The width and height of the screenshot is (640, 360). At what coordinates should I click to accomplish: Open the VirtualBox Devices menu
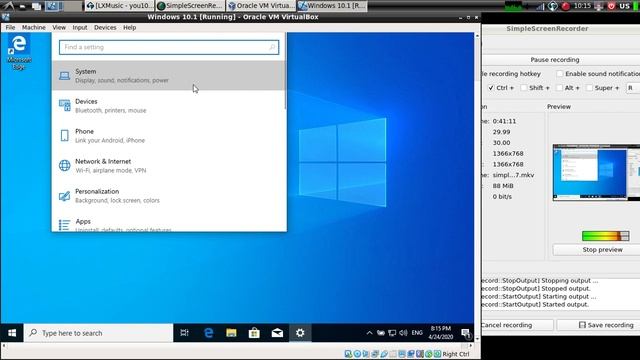click(105, 27)
